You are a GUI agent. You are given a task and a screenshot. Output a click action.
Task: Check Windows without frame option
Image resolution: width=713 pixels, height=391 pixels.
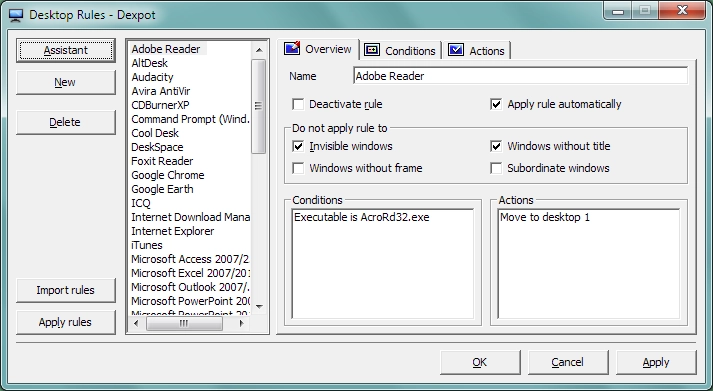[298, 168]
